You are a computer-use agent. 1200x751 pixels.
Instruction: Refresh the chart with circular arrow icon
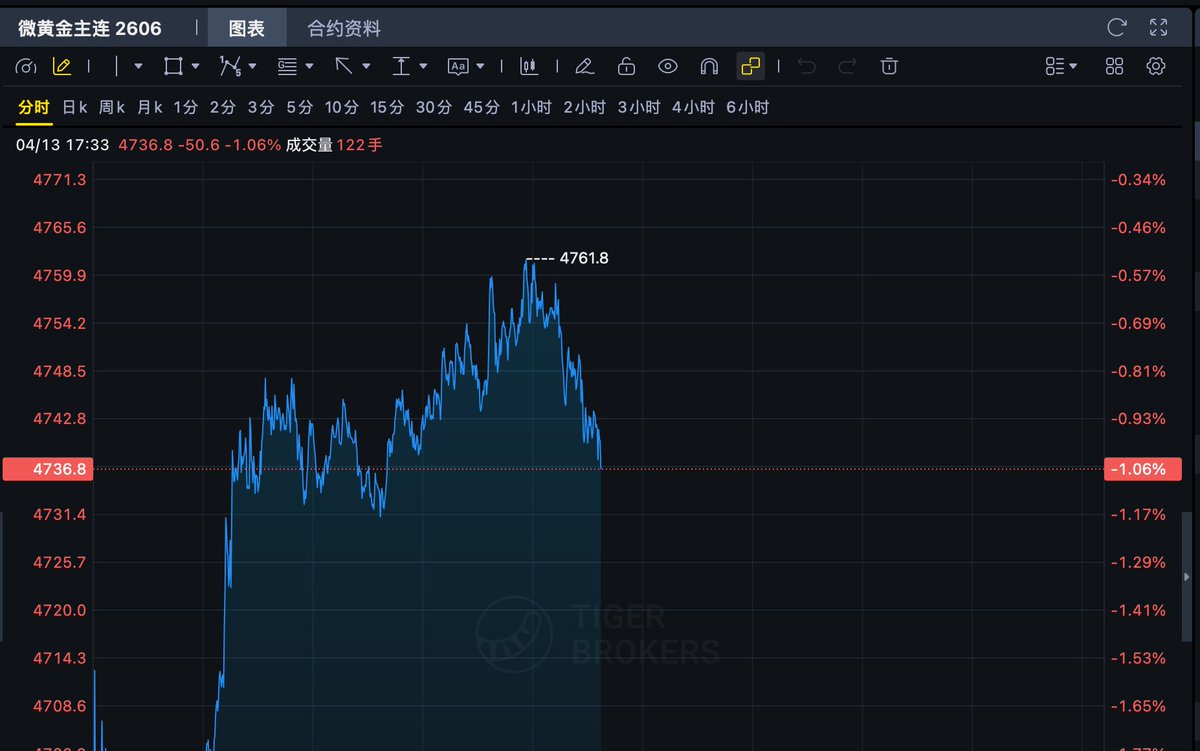click(x=1117, y=27)
